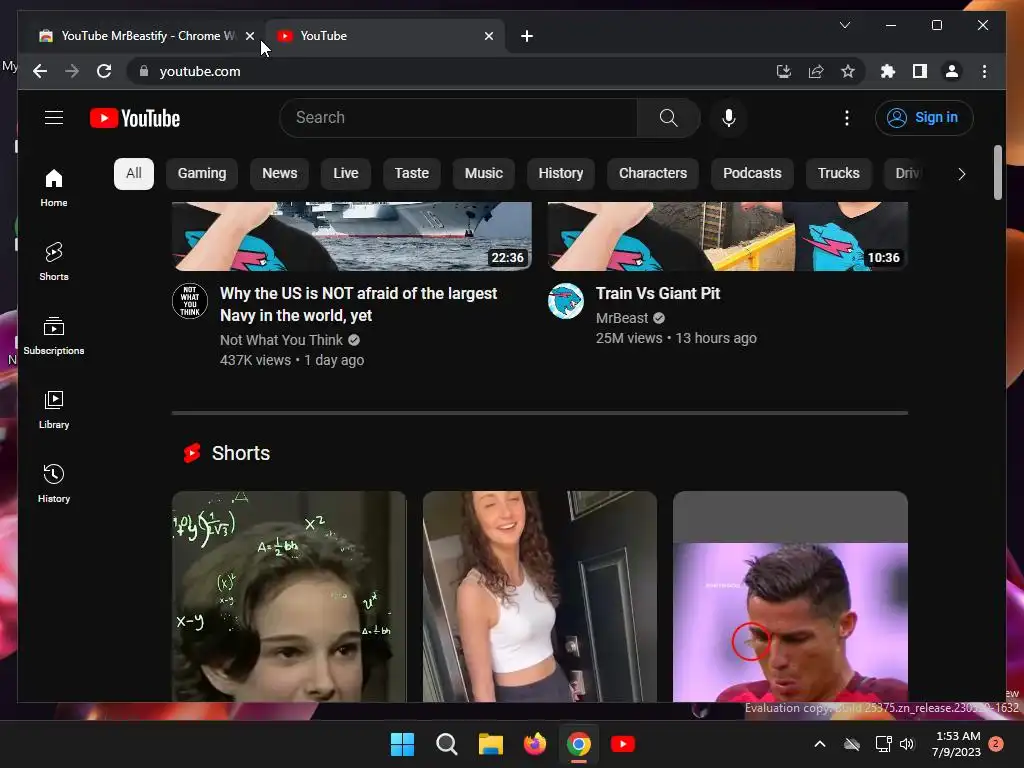Select the Characters filter chip
The image size is (1024, 768).
653,174
